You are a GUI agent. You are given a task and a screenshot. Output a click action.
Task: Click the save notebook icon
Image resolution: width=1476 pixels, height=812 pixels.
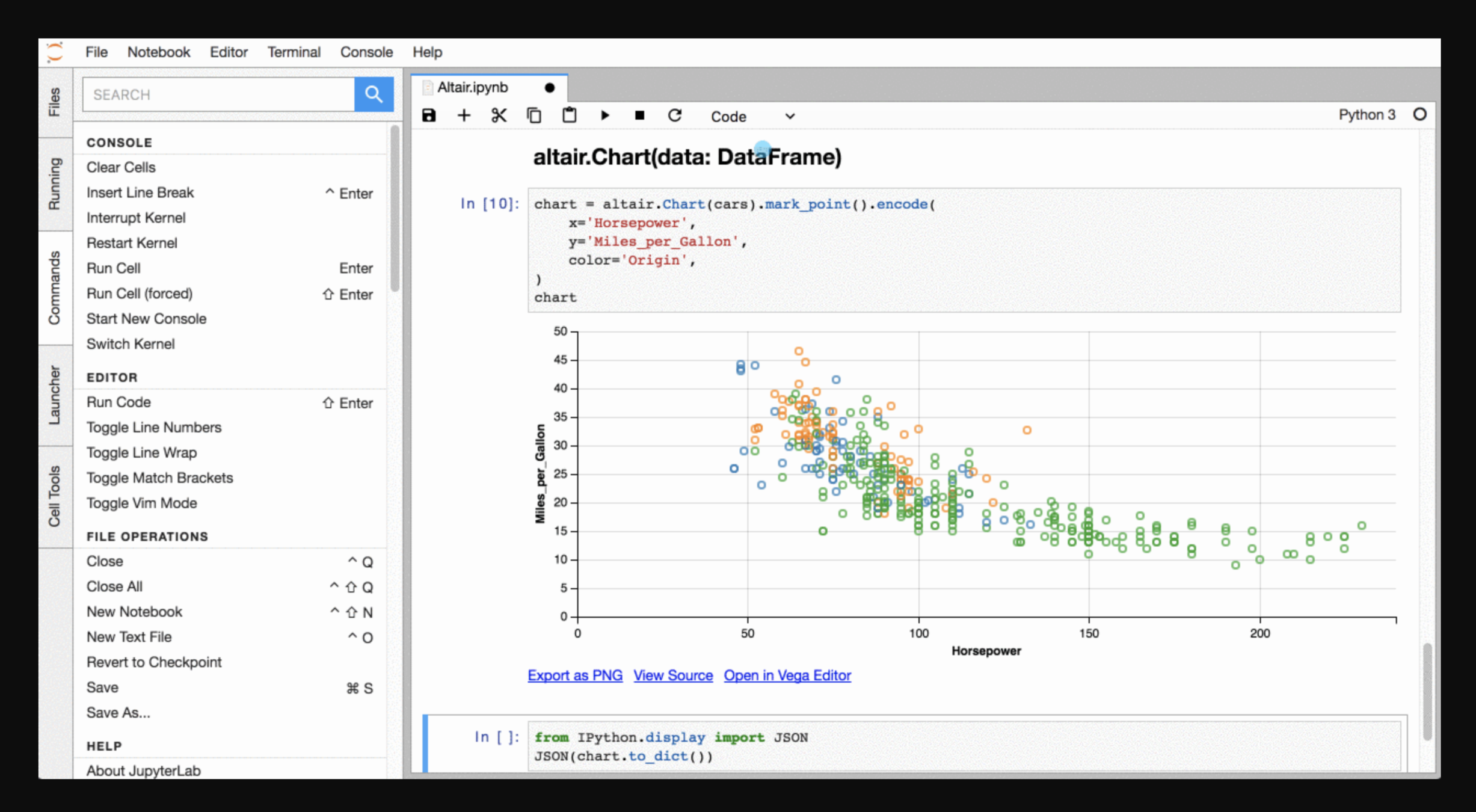click(x=428, y=115)
